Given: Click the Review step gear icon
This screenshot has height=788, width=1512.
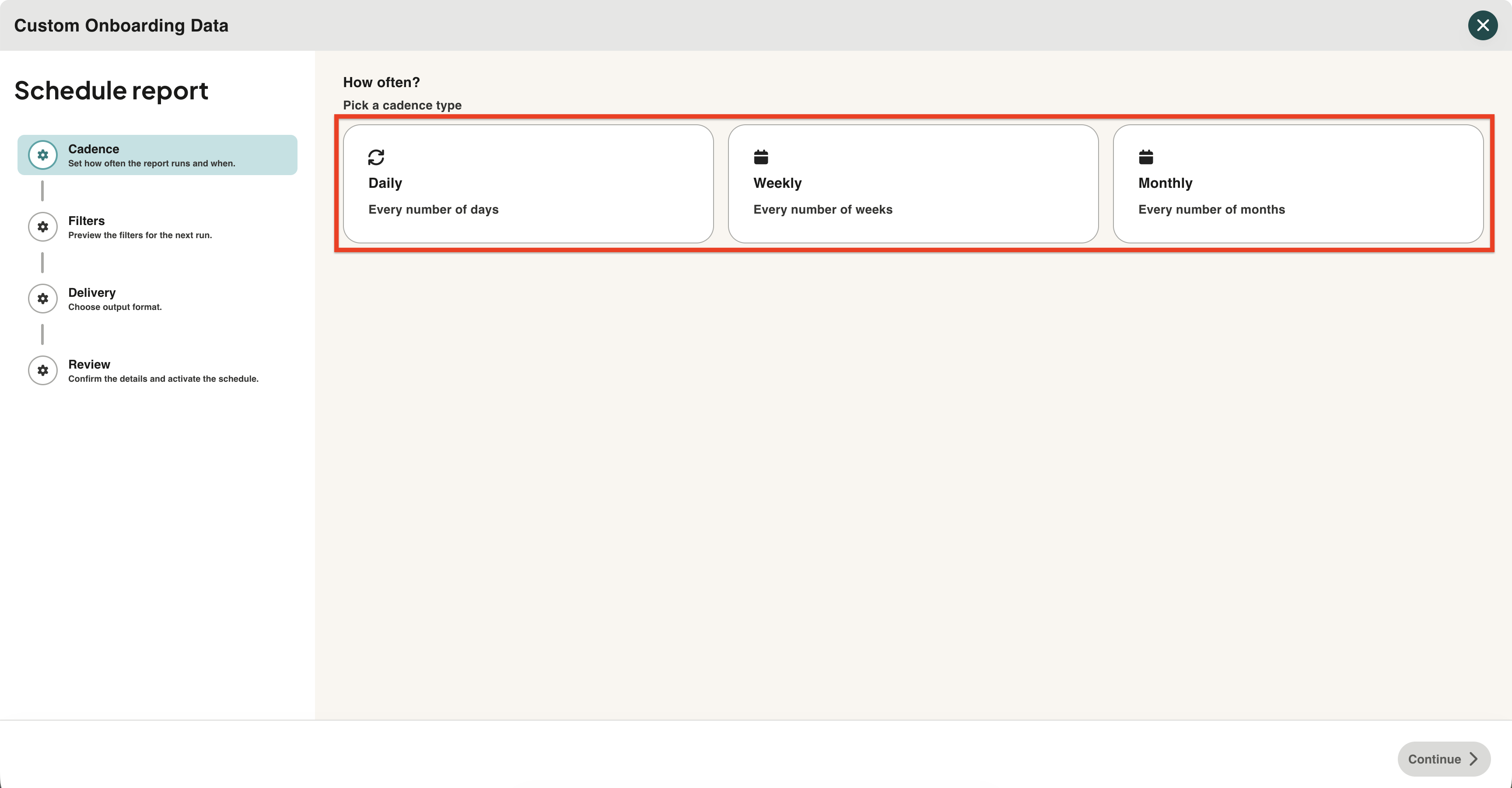Looking at the screenshot, I should tap(43, 370).
